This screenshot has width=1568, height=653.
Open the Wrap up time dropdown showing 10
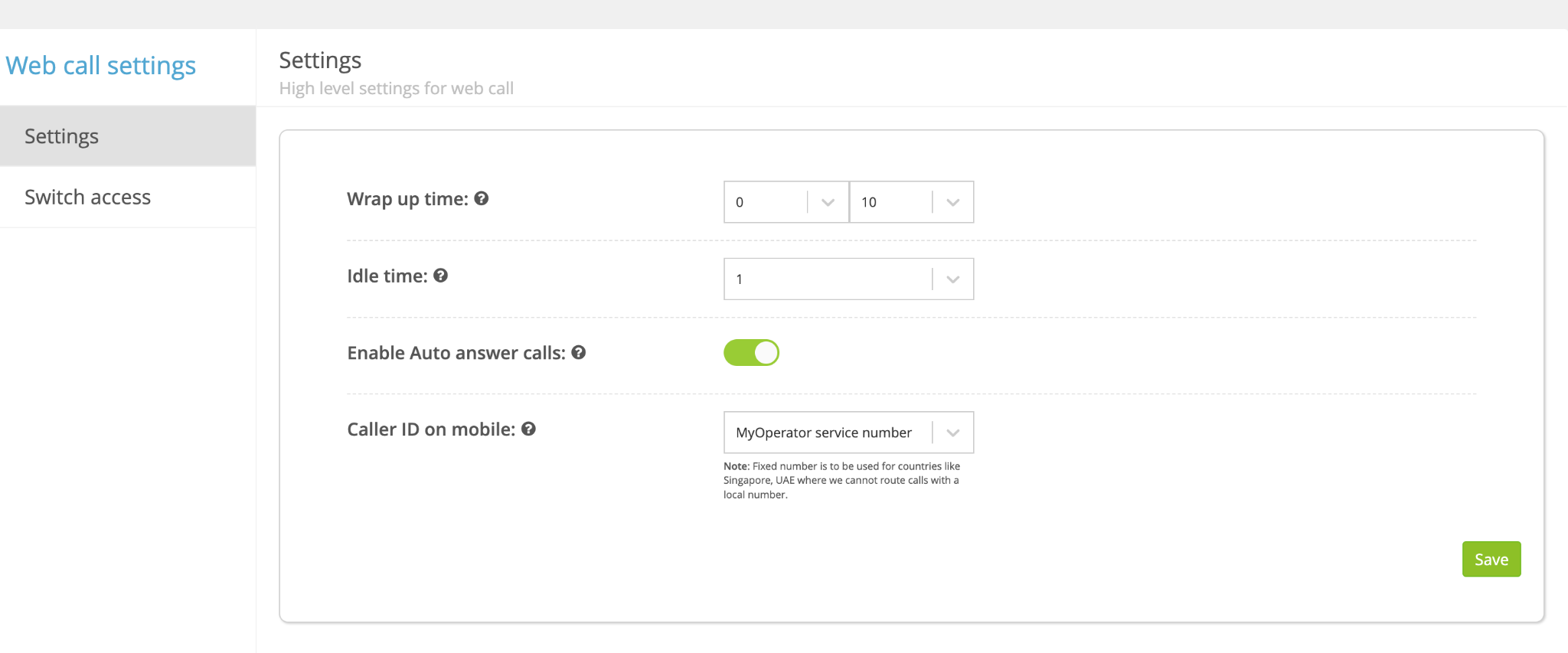890,202
